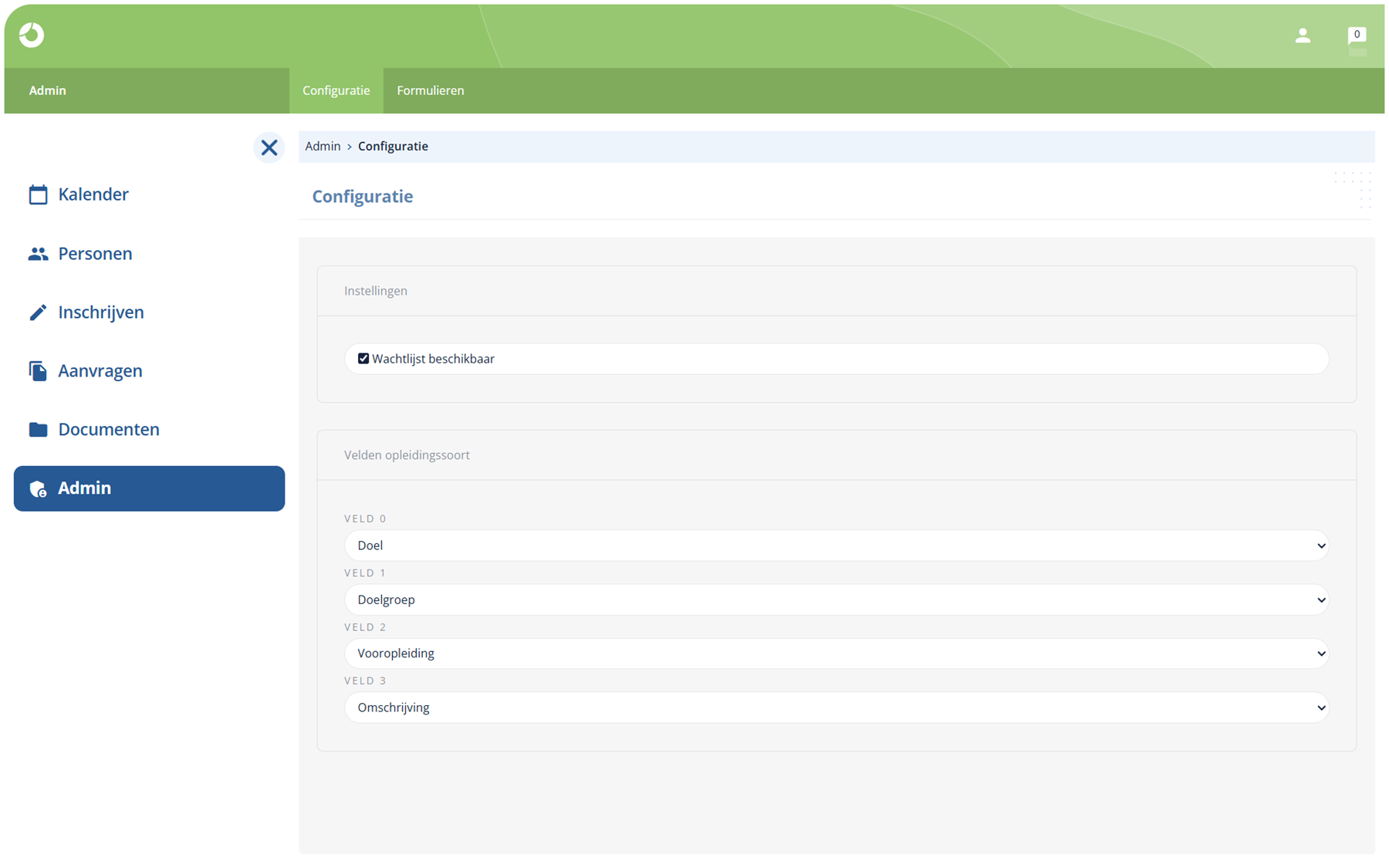Click the Inschrijven pencil icon
The height and width of the screenshot is (868, 1389).
click(38, 312)
